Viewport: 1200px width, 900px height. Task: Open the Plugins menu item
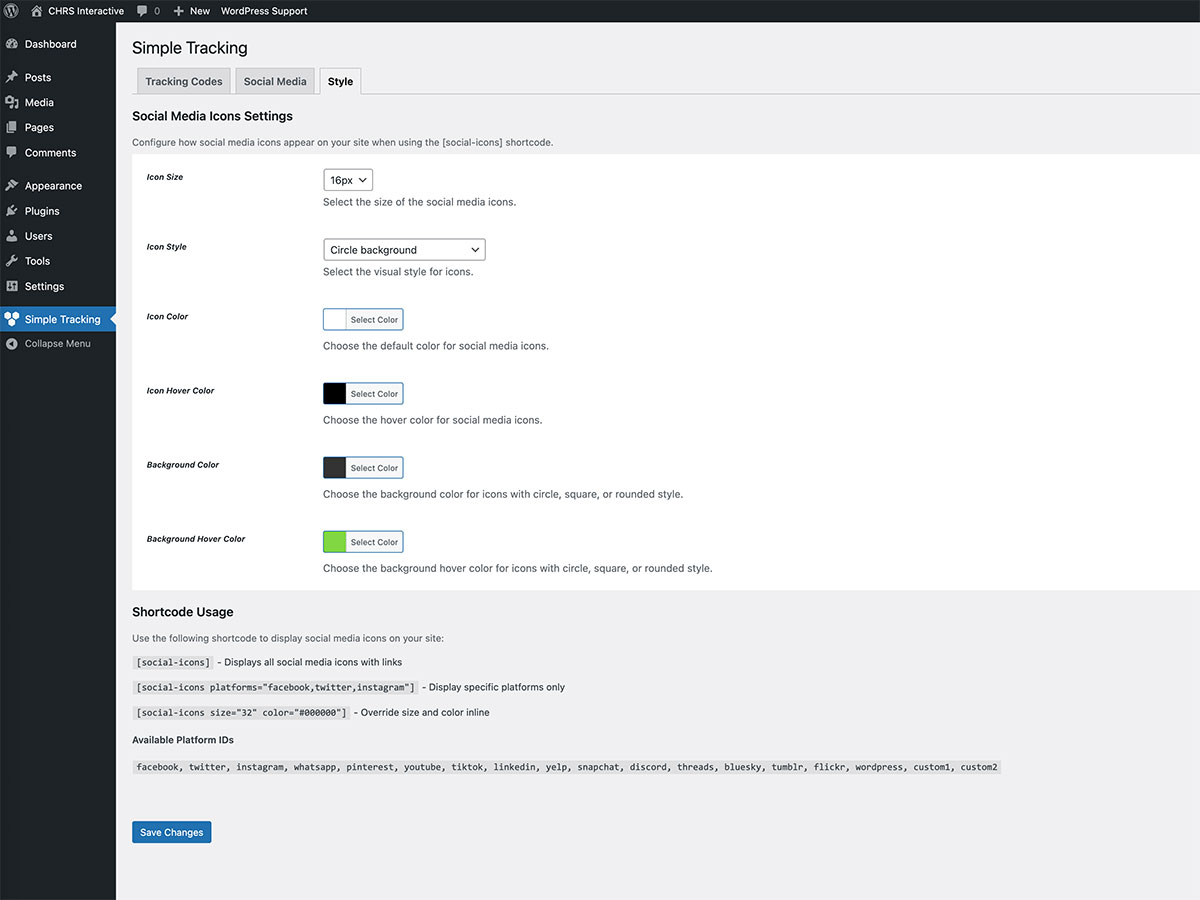[58, 211]
